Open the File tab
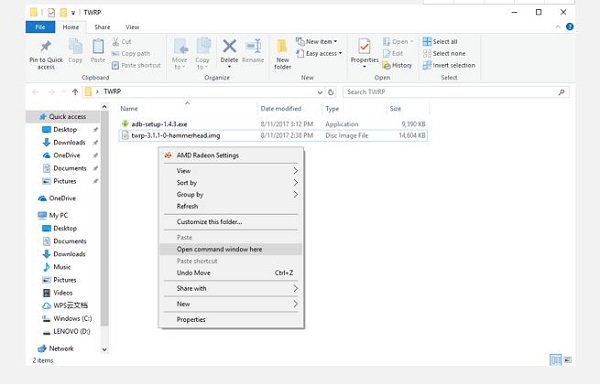This screenshot has width=600, height=385. click(40, 27)
